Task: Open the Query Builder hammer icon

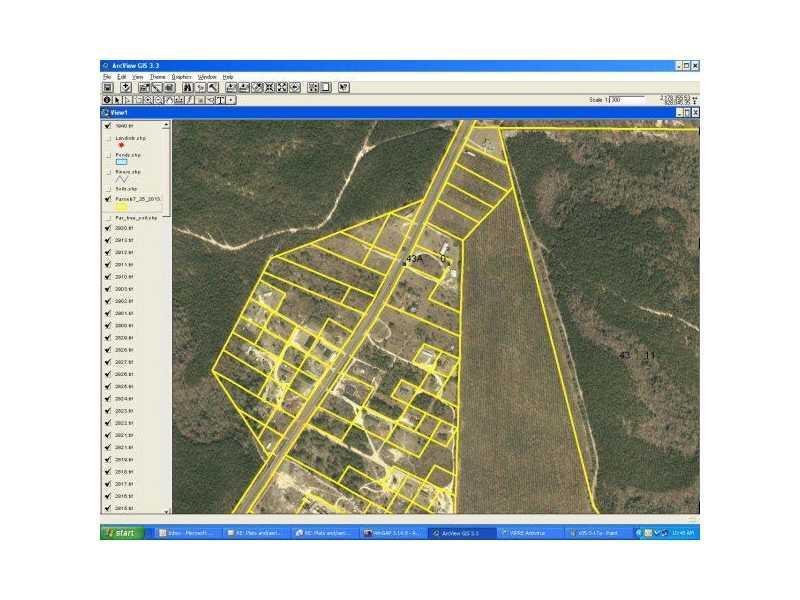Action: point(213,88)
